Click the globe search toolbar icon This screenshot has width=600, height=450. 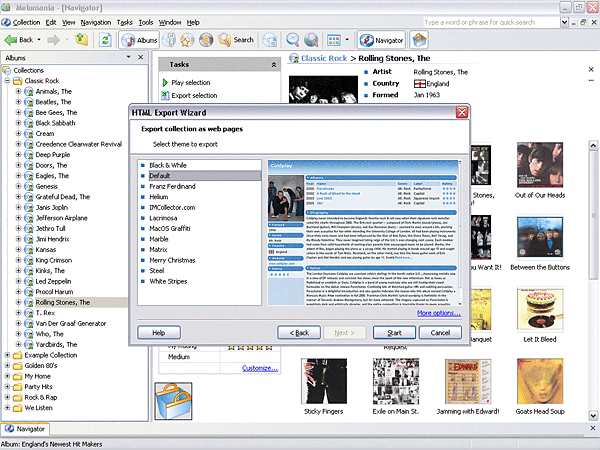point(311,40)
